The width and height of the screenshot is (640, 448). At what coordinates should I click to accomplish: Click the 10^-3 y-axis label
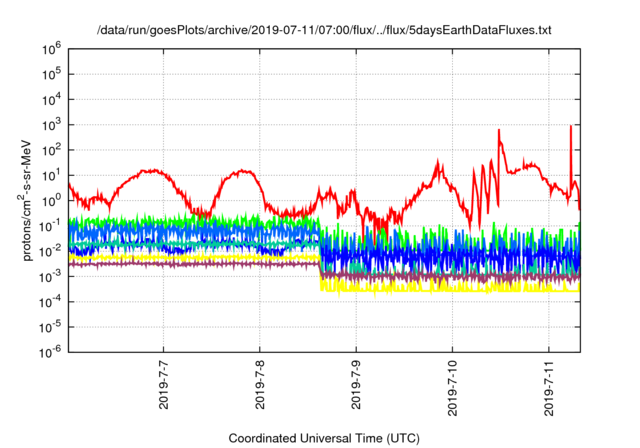coord(50,277)
